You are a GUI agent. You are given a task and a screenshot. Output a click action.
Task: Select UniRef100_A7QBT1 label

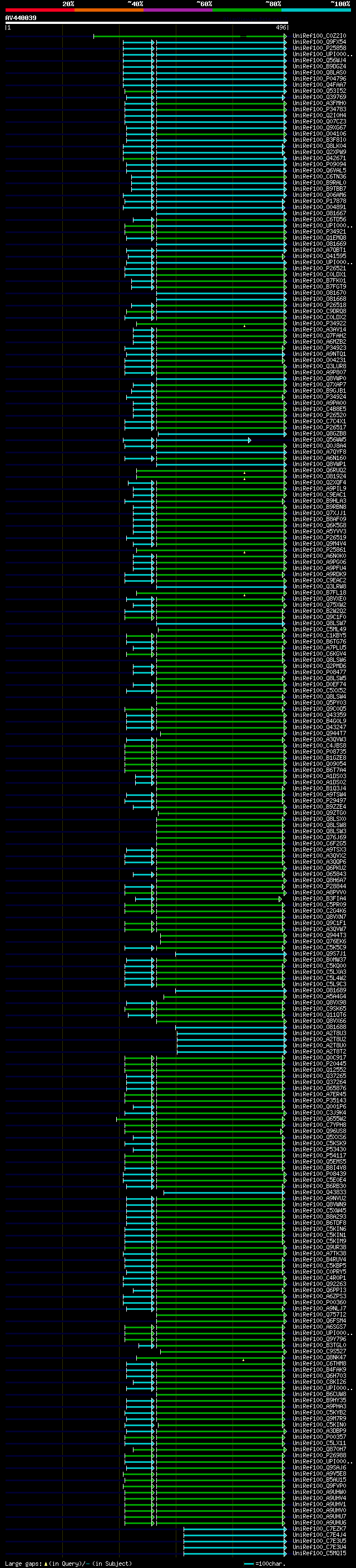tap(319, 250)
